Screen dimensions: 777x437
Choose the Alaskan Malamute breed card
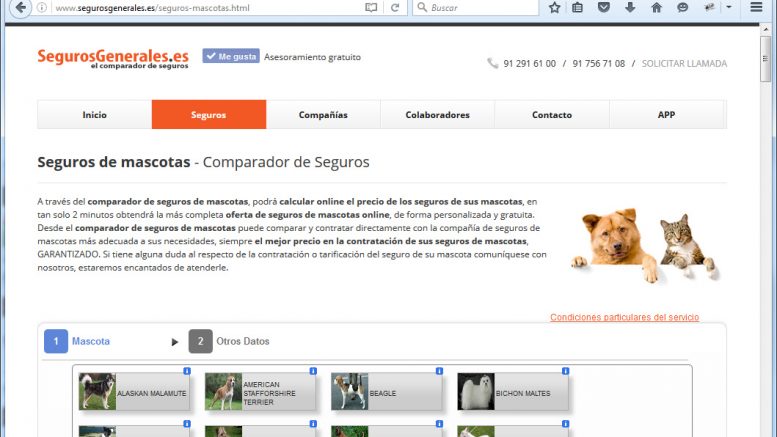(x=134, y=392)
